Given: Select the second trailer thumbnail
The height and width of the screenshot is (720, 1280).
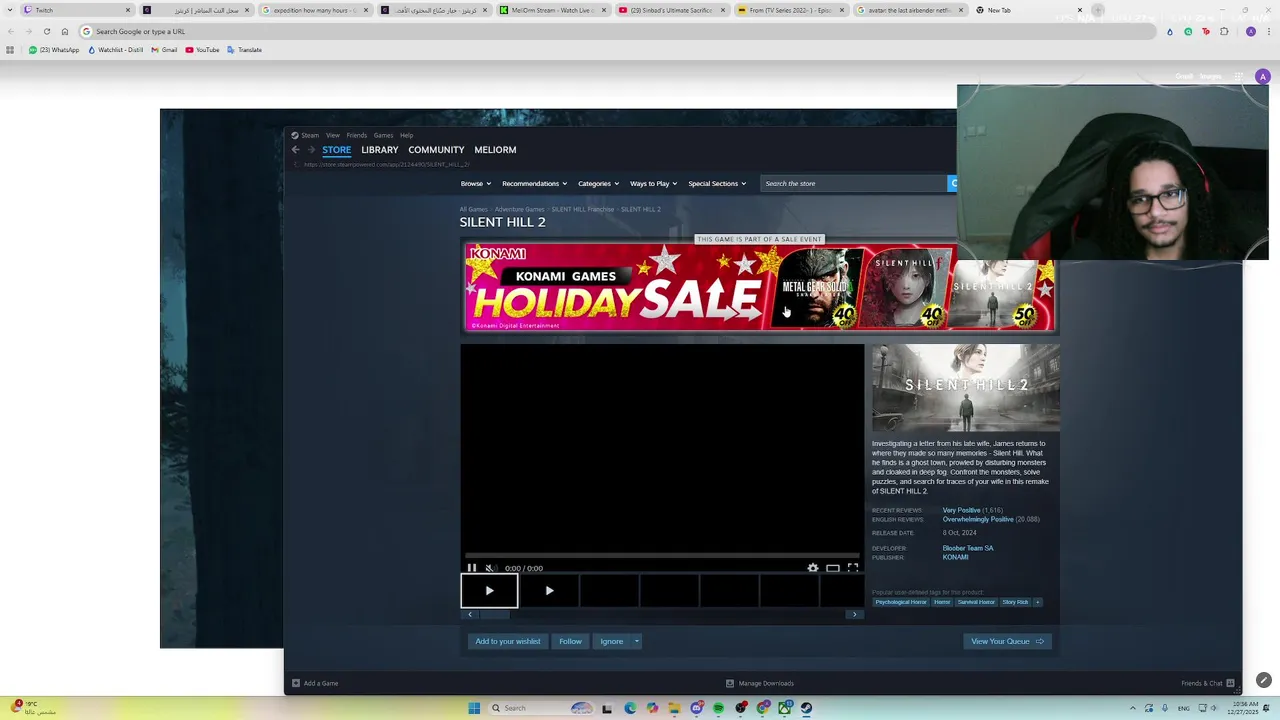Looking at the screenshot, I should (x=549, y=591).
